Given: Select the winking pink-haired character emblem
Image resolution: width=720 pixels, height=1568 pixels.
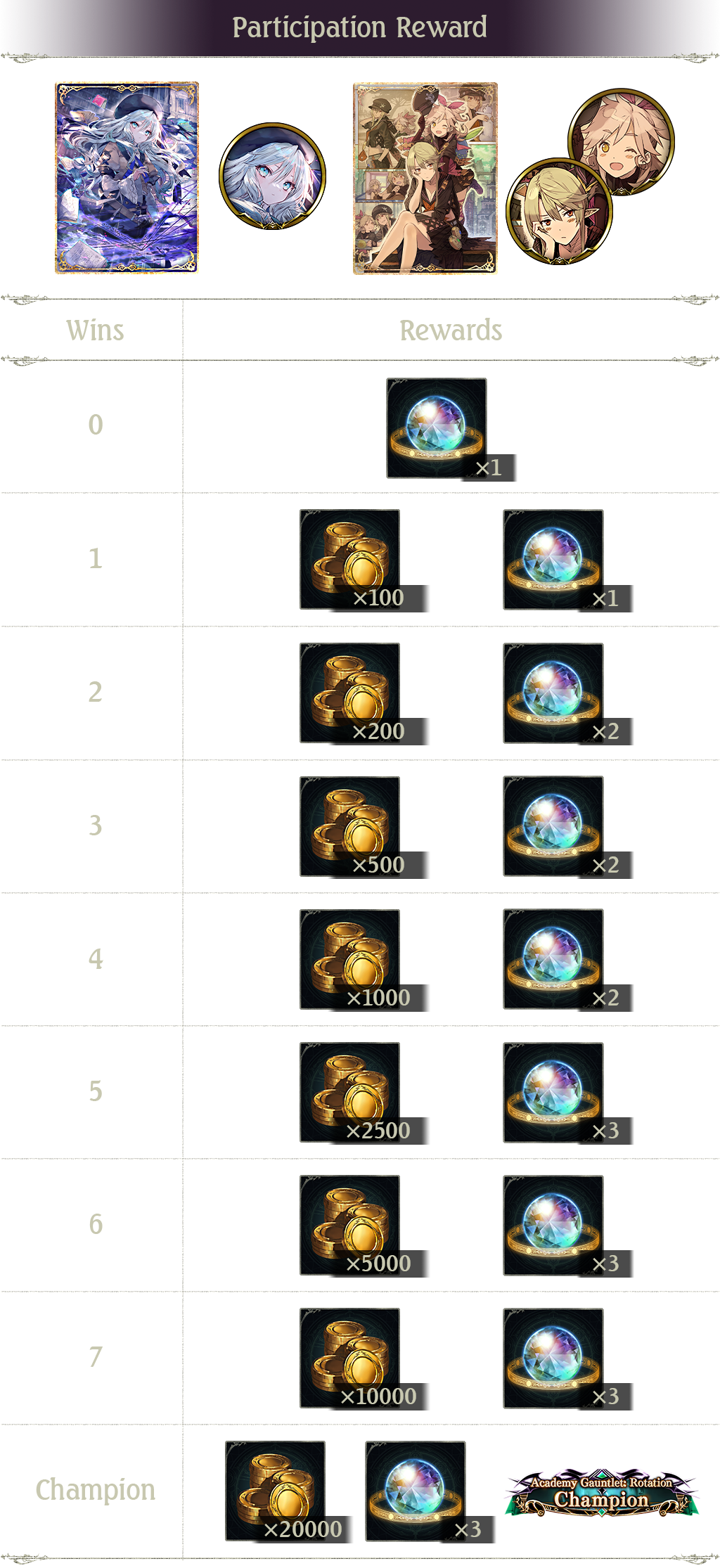Looking at the screenshot, I should tap(622, 141).
